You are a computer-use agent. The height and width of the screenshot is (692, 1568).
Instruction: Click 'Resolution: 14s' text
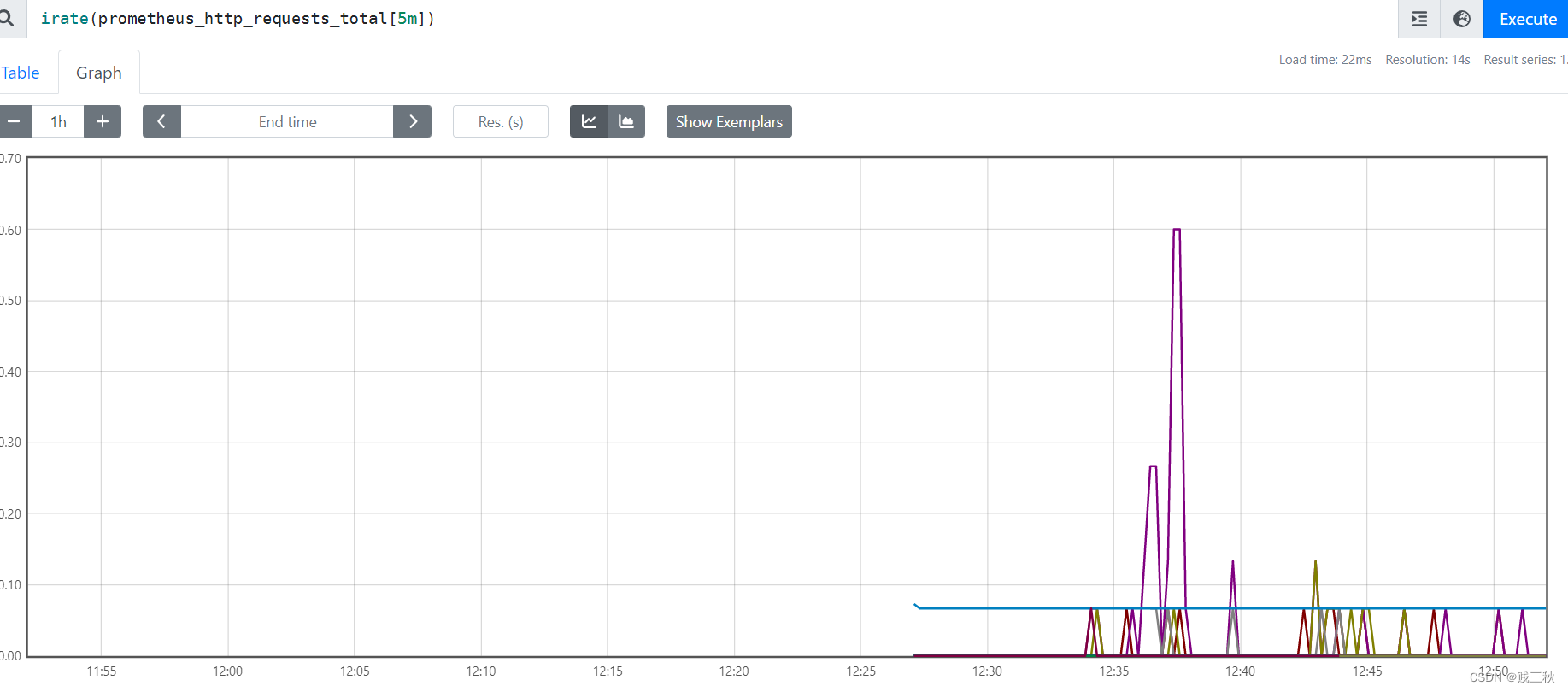1428,60
